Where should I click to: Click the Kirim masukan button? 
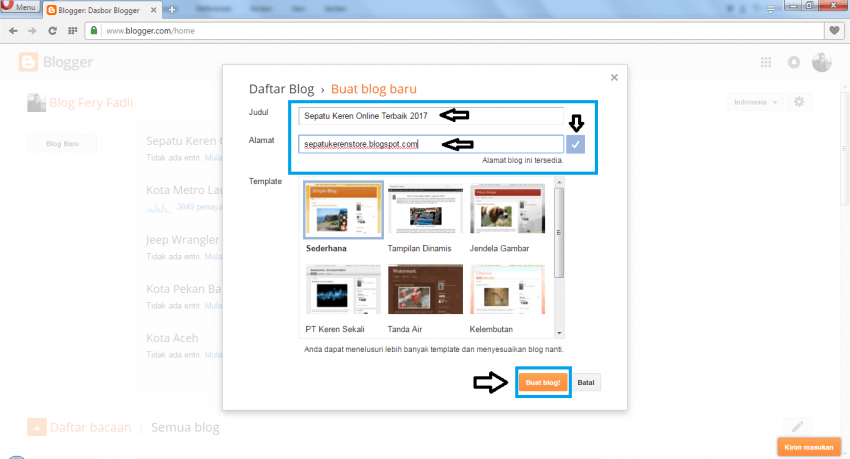(x=809, y=447)
